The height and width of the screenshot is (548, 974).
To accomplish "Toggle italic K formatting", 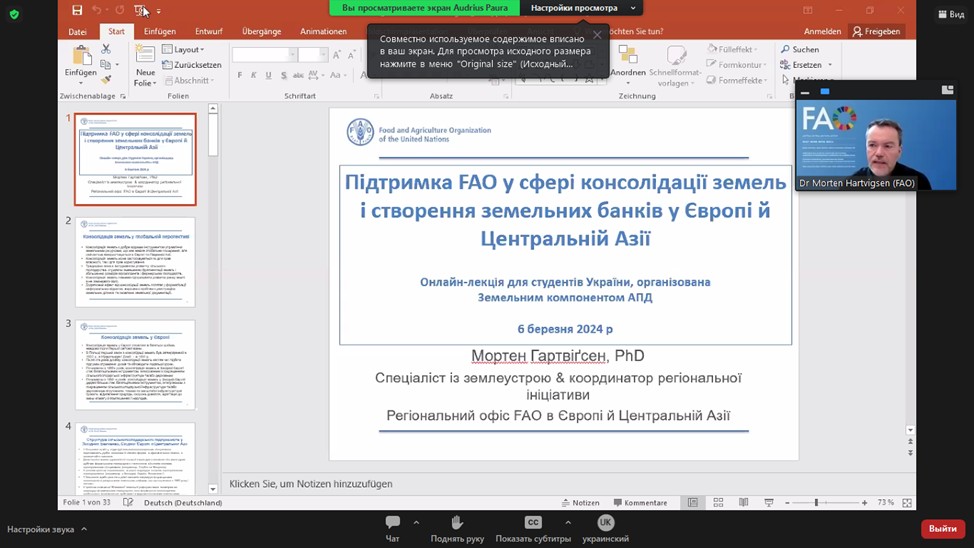I will 253,75.
